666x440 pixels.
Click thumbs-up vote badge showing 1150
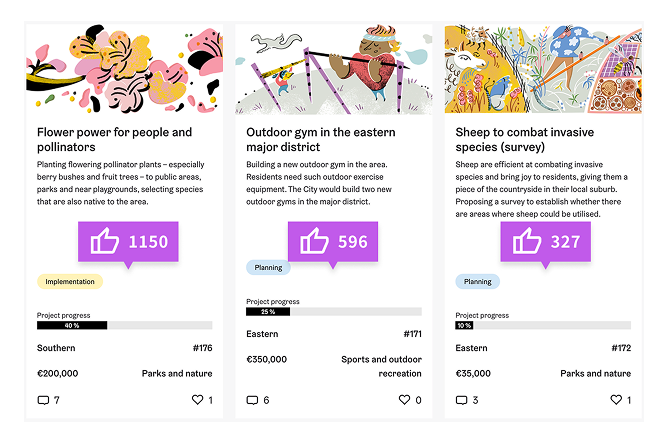coord(128,241)
